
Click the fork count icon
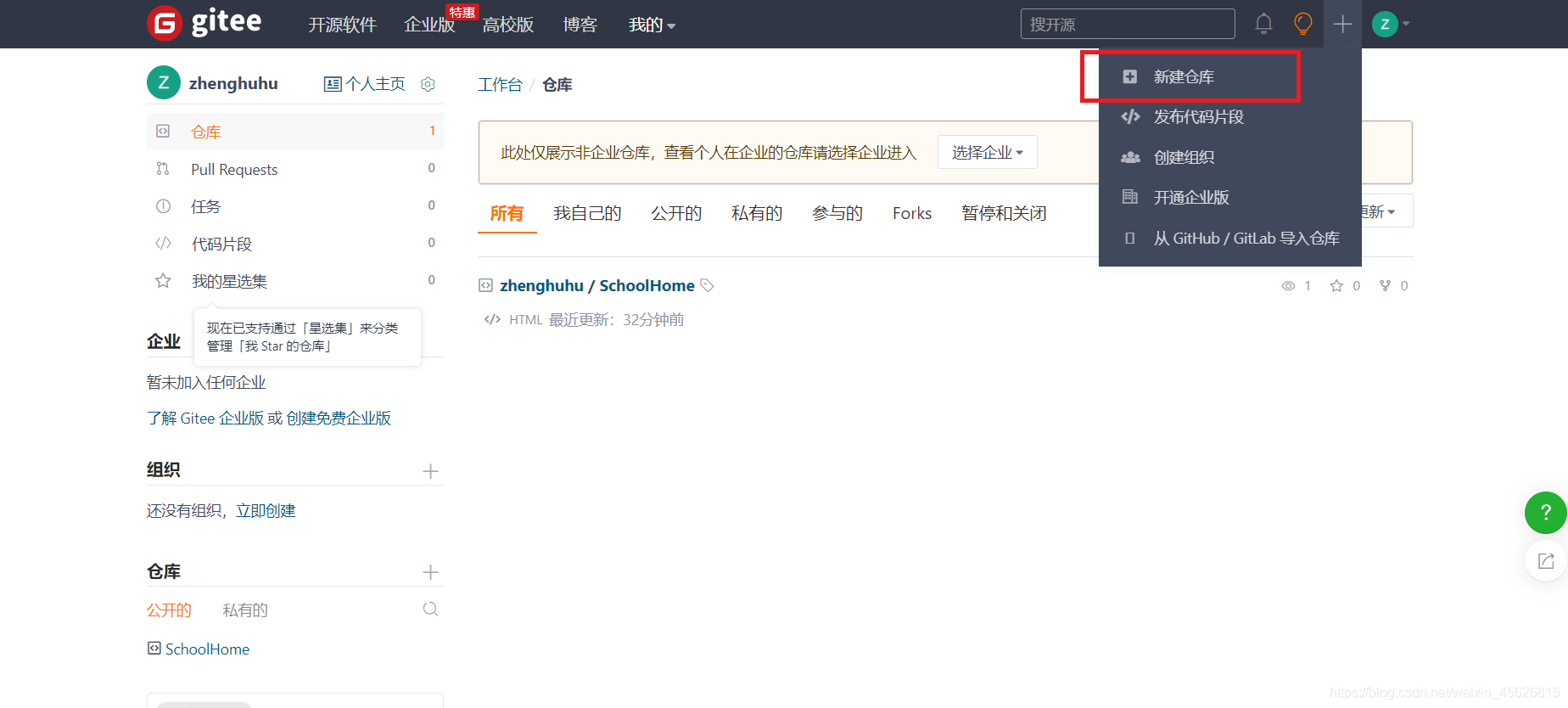point(1385,286)
